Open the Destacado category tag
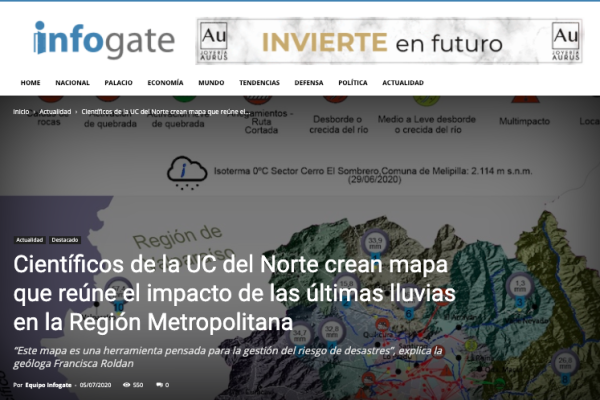 (65, 240)
